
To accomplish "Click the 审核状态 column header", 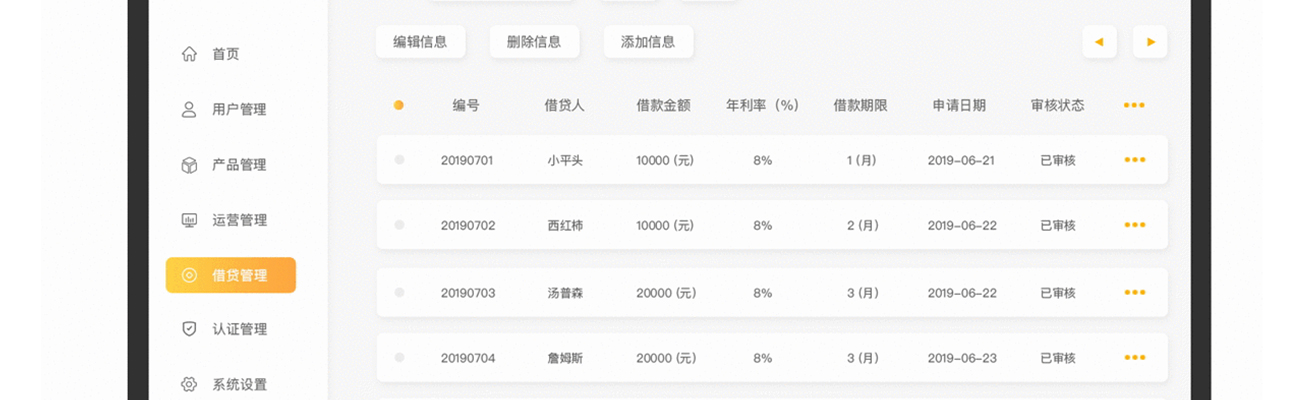I will click(x=1058, y=105).
